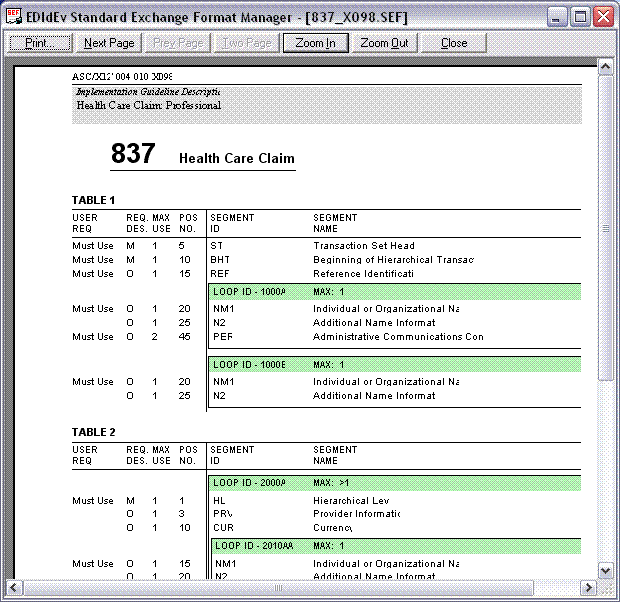620x602 pixels.
Task: Click the REF segment ID
Action: (220, 274)
